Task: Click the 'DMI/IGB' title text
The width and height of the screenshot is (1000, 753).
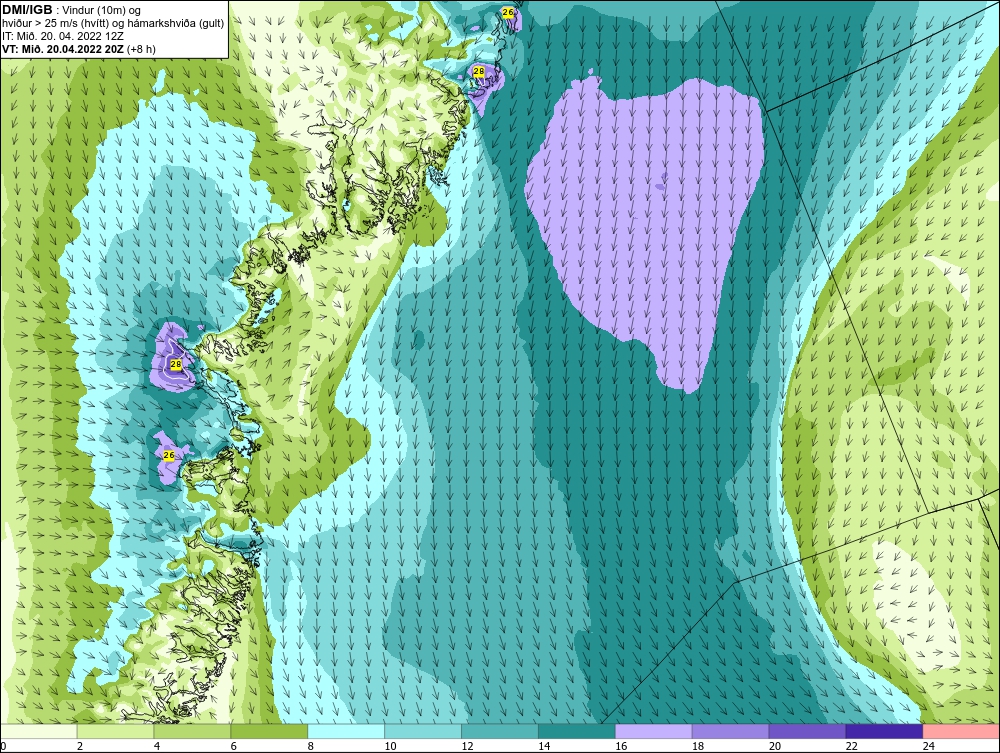Action: pos(27,10)
